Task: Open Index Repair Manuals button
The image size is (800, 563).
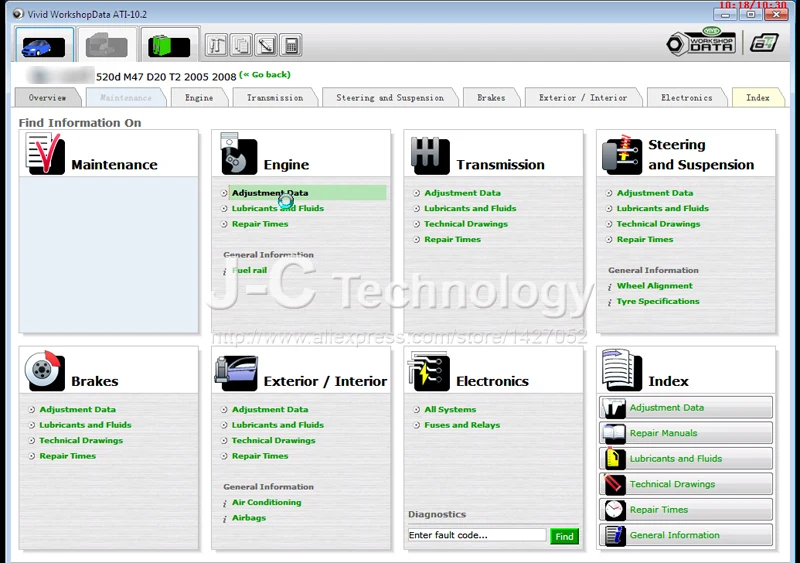Action: point(686,433)
